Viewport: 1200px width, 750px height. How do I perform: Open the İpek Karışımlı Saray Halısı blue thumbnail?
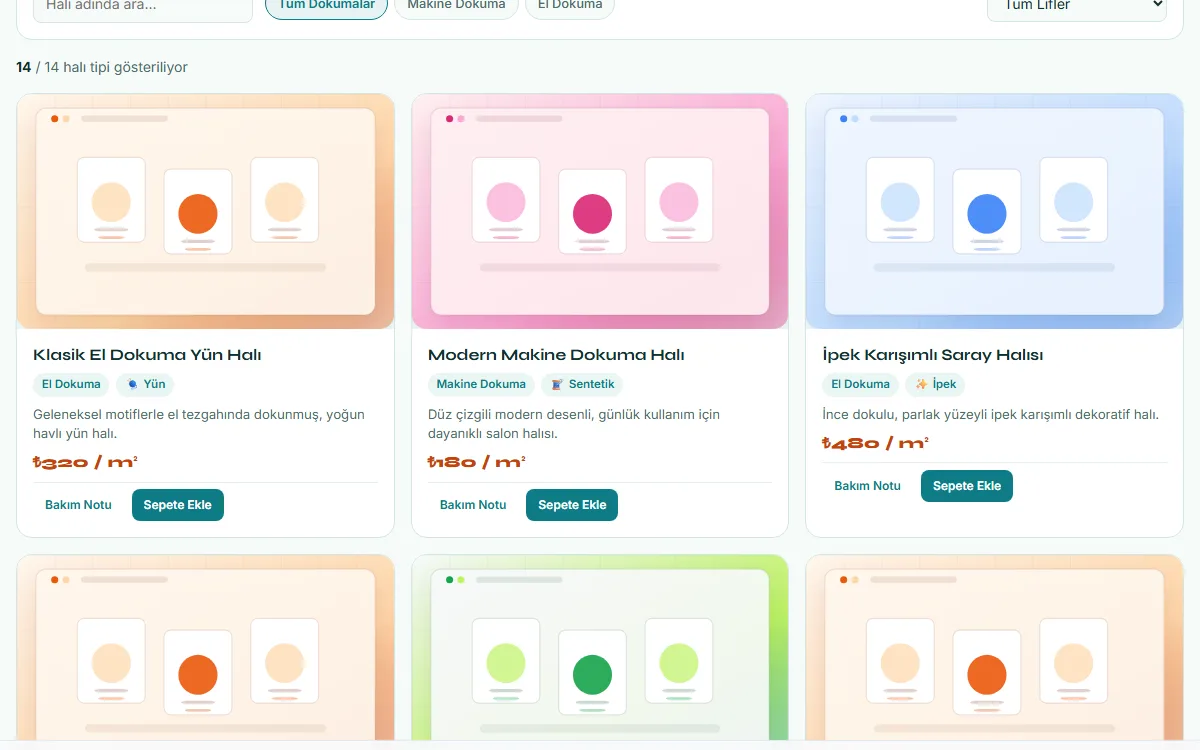coord(994,211)
